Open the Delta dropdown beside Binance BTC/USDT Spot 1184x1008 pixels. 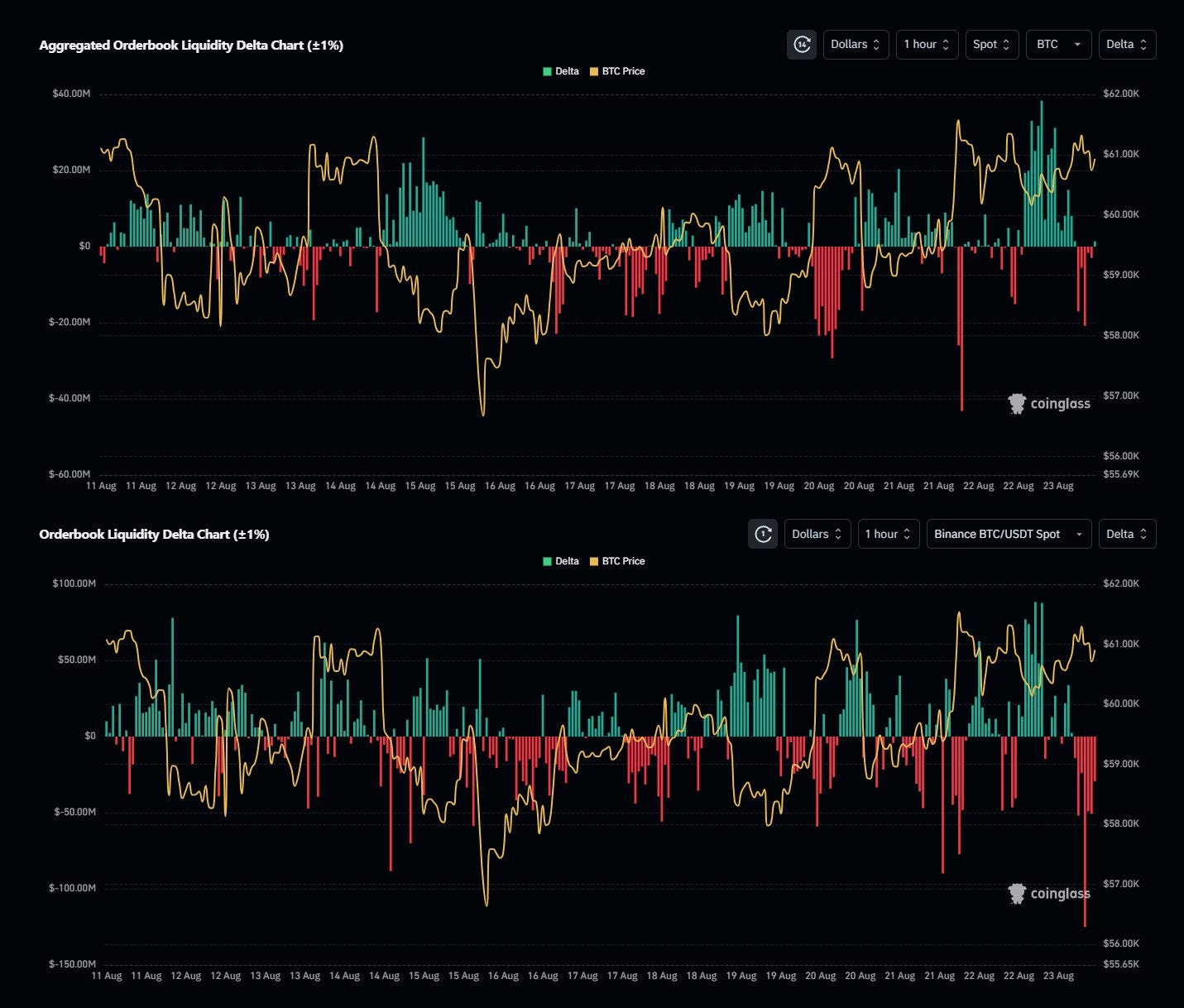tap(1127, 535)
